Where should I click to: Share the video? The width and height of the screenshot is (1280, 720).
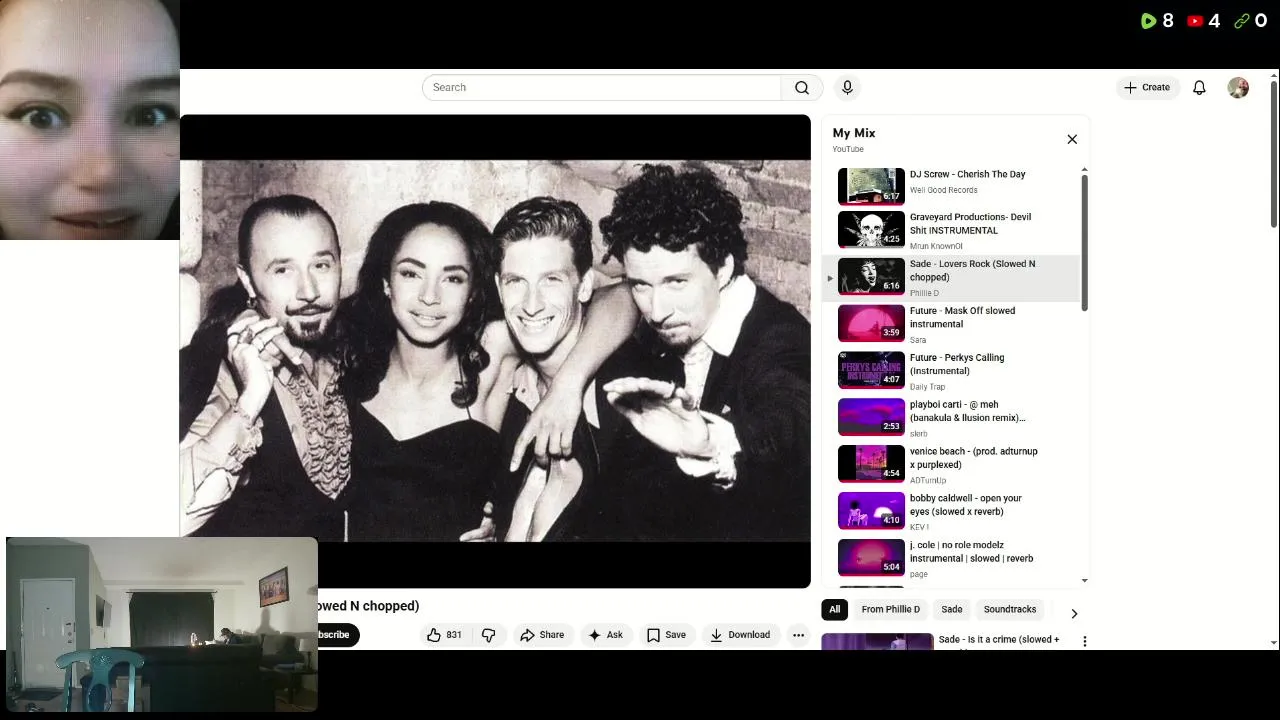542,635
